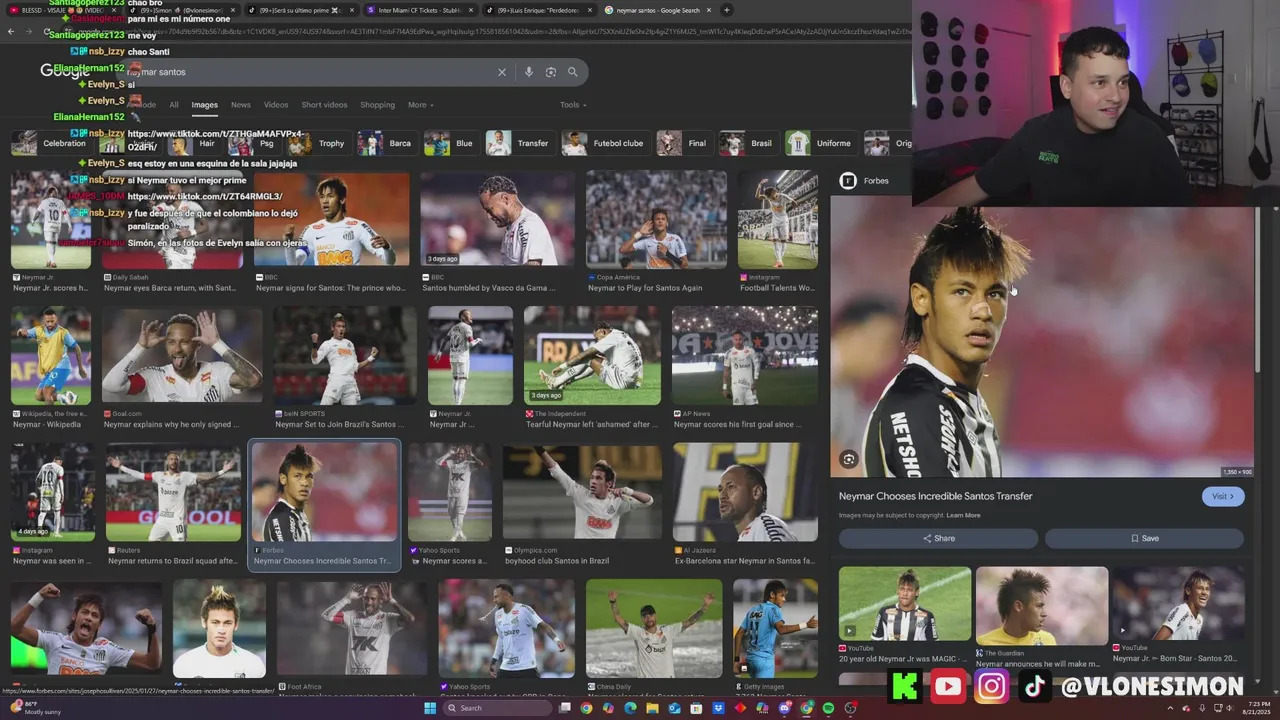Viewport: 1280px width, 720px height.
Task: Open a new browser tab with plus icon
Action: click(x=727, y=10)
